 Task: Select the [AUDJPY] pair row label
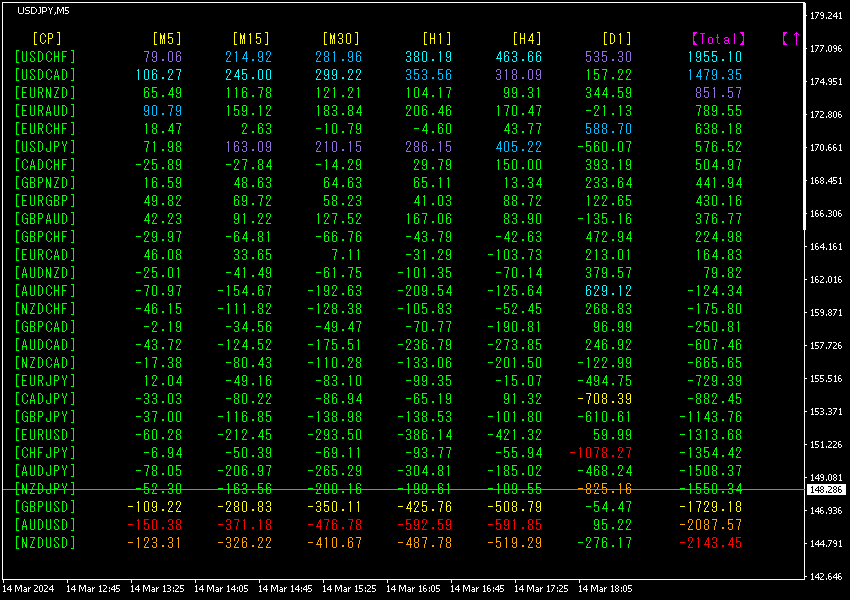(x=45, y=470)
